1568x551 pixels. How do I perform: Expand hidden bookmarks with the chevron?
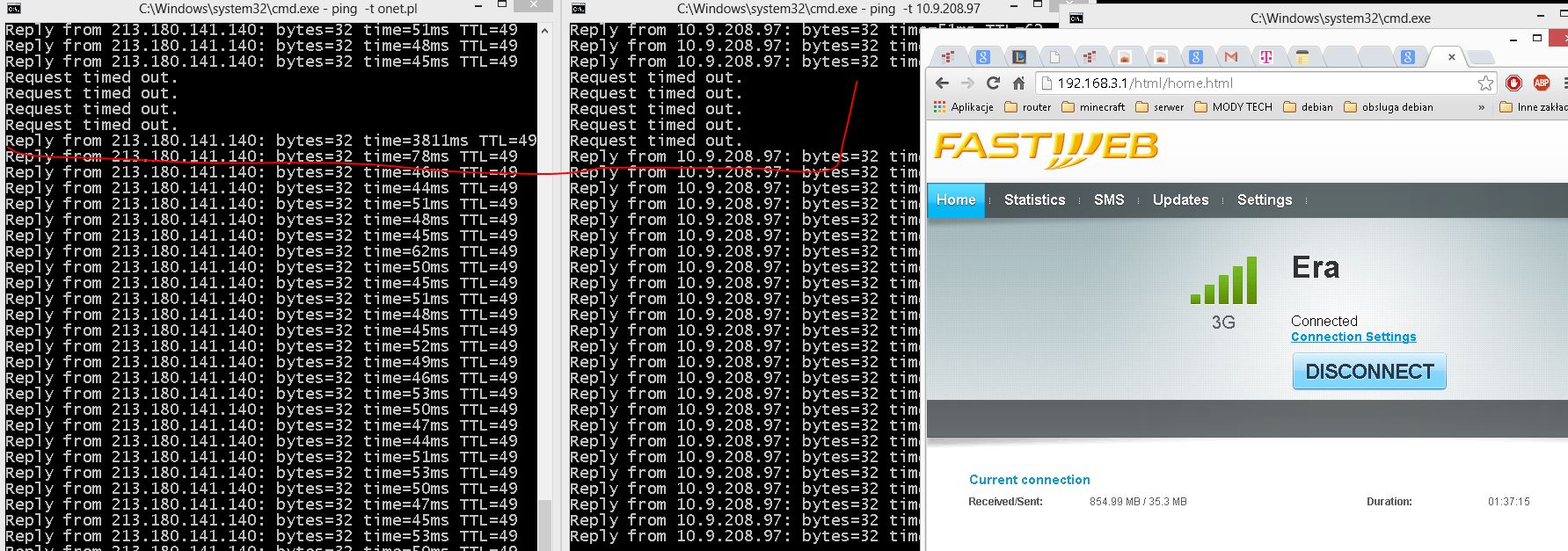[x=1482, y=107]
